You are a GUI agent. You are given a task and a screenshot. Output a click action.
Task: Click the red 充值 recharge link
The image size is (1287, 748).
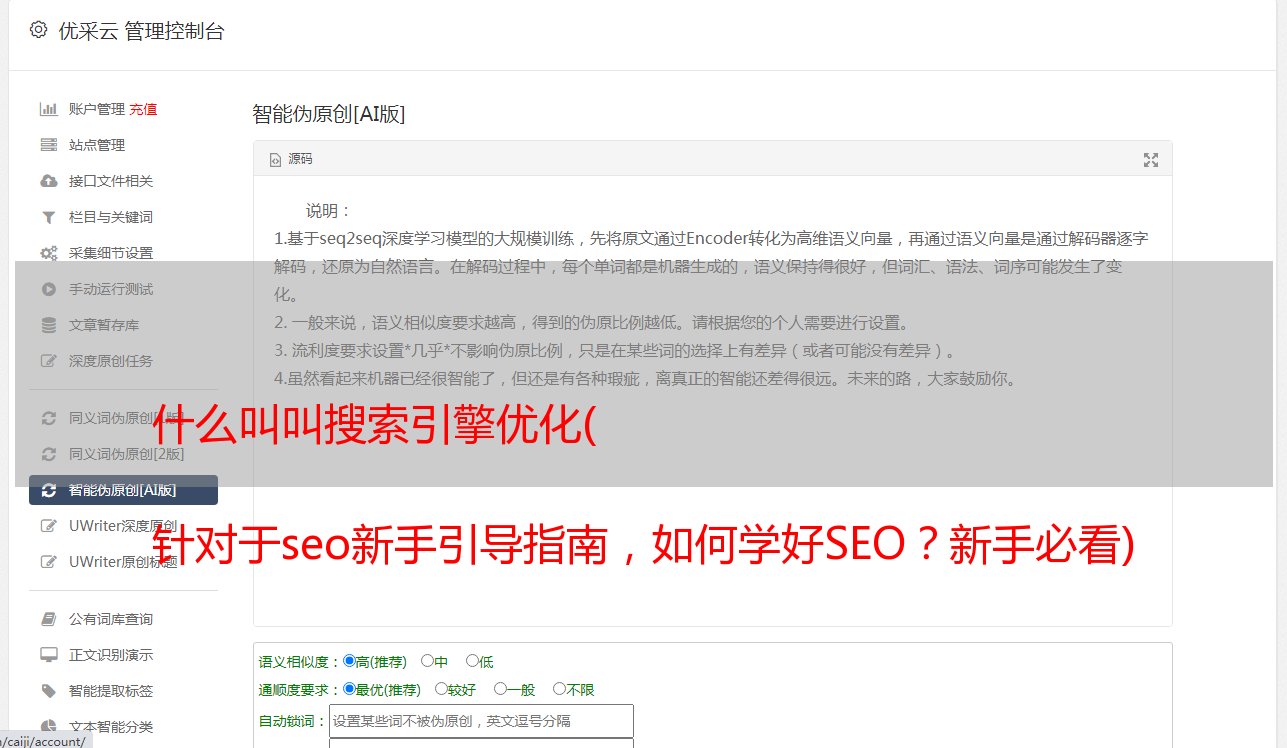point(143,109)
